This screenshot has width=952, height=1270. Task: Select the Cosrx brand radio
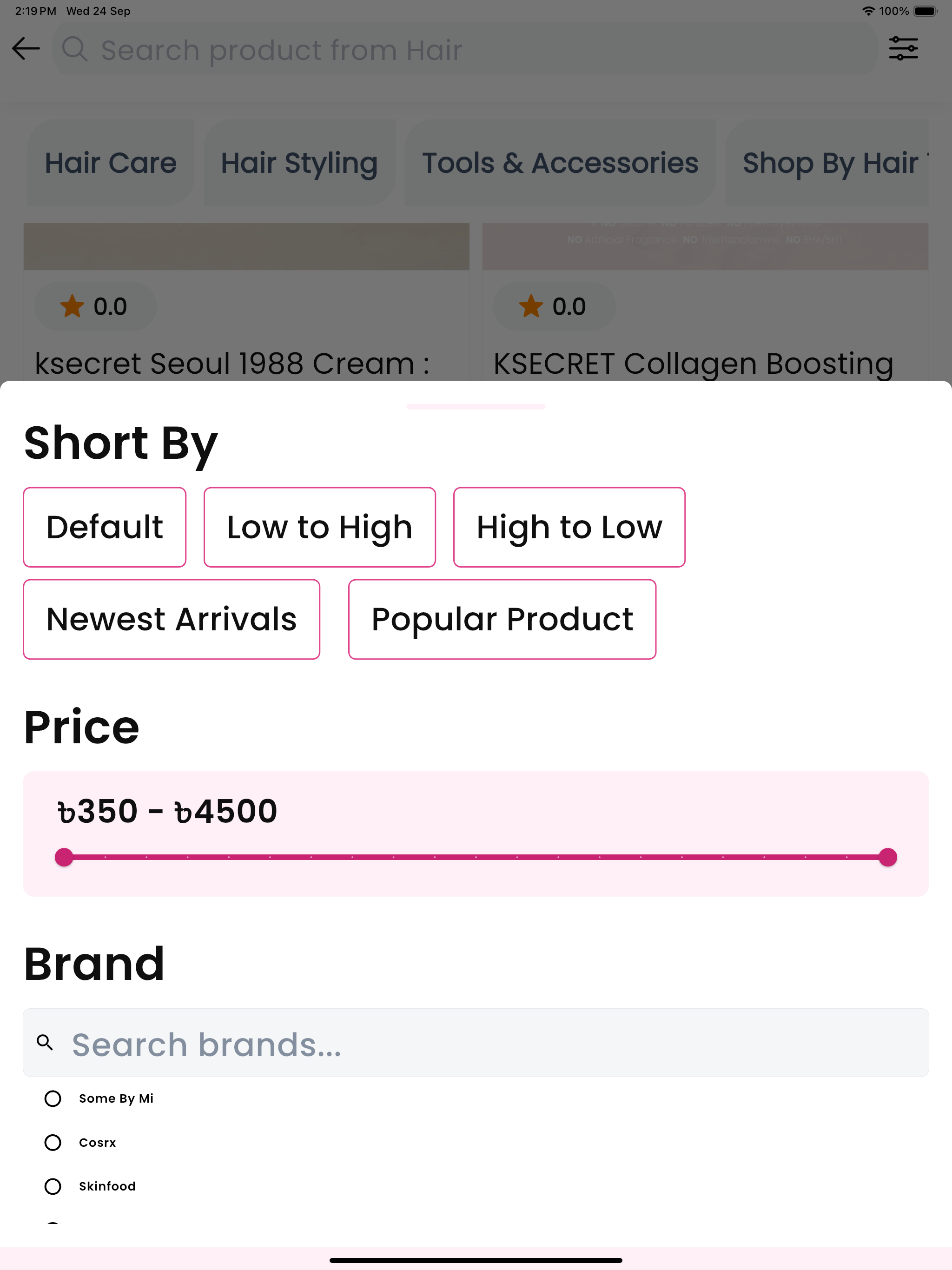[x=53, y=1143]
